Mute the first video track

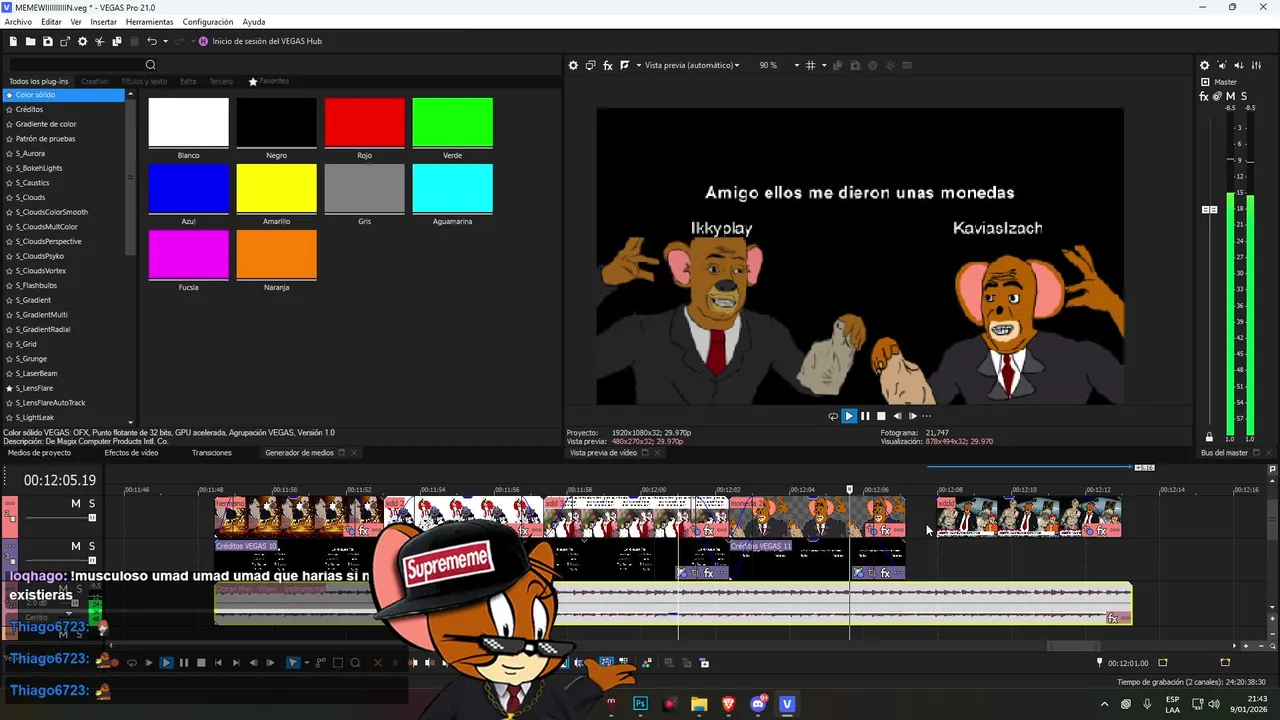(x=75, y=504)
